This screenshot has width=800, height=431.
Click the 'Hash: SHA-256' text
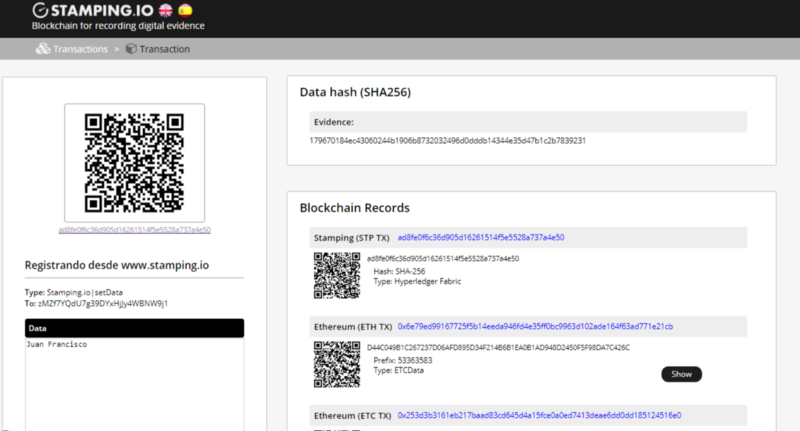pyautogui.click(x=399, y=271)
